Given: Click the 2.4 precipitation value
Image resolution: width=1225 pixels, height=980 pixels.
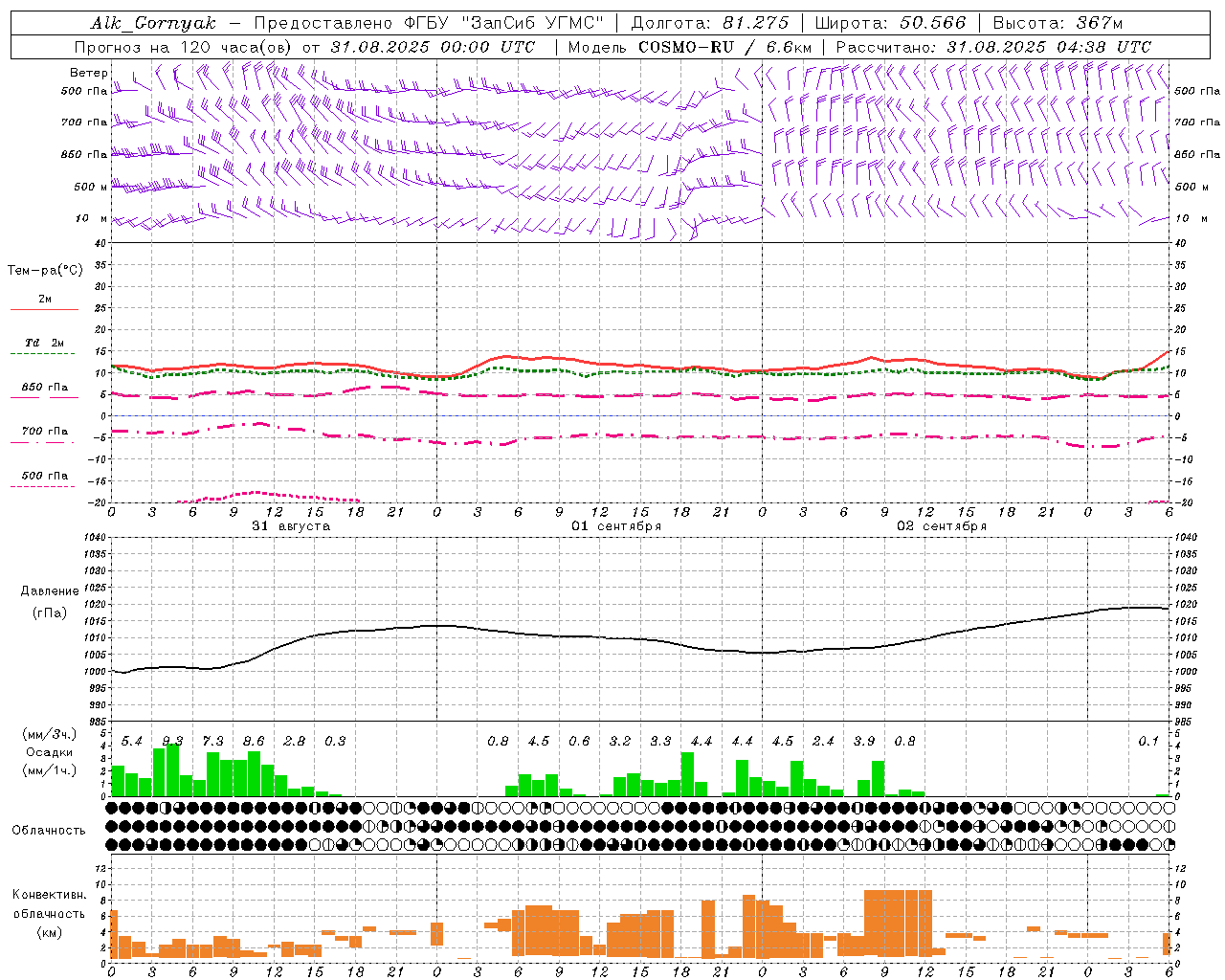Looking at the screenshot, I should [823, 742].
